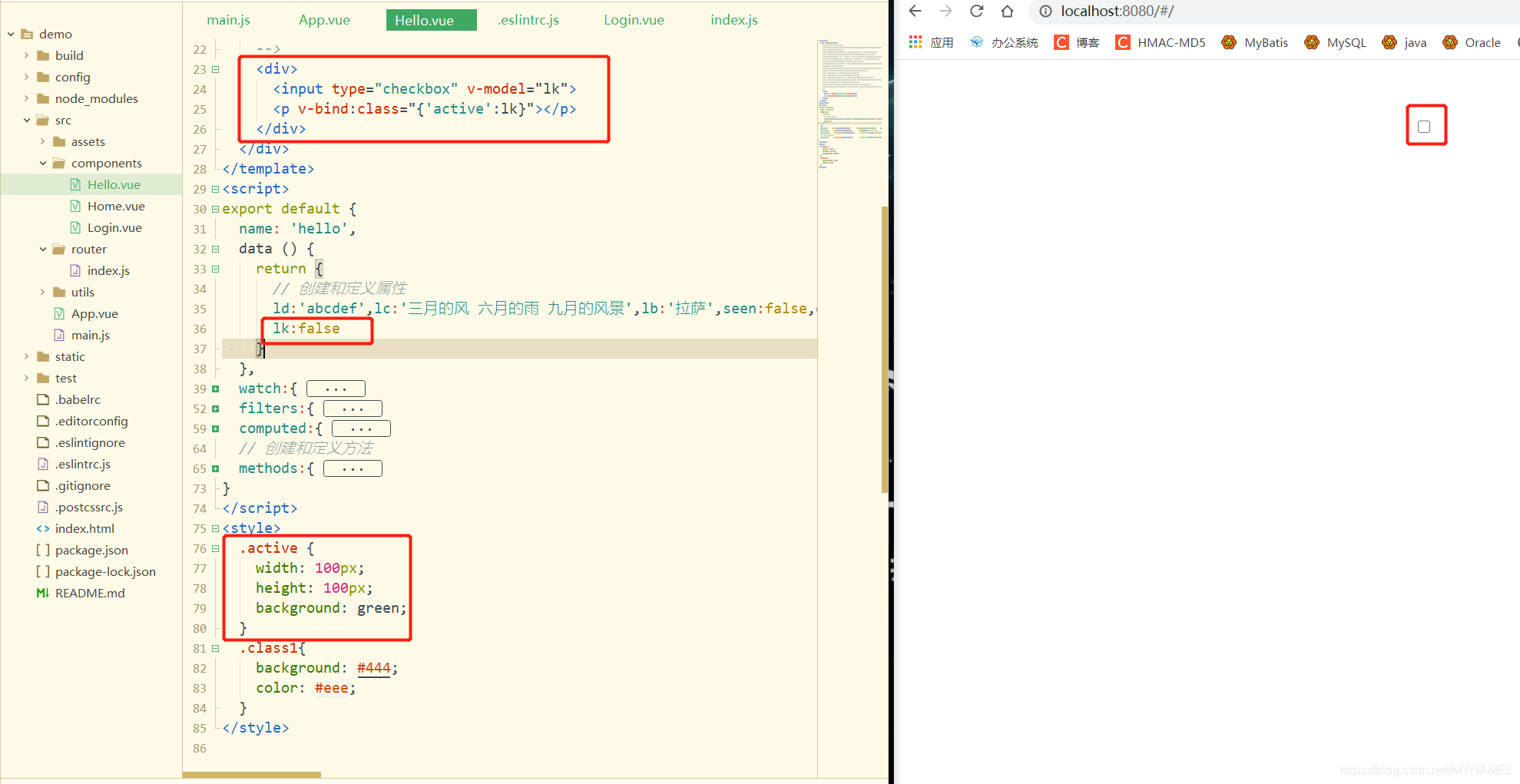Expand the assets folder

click(42, 141)
